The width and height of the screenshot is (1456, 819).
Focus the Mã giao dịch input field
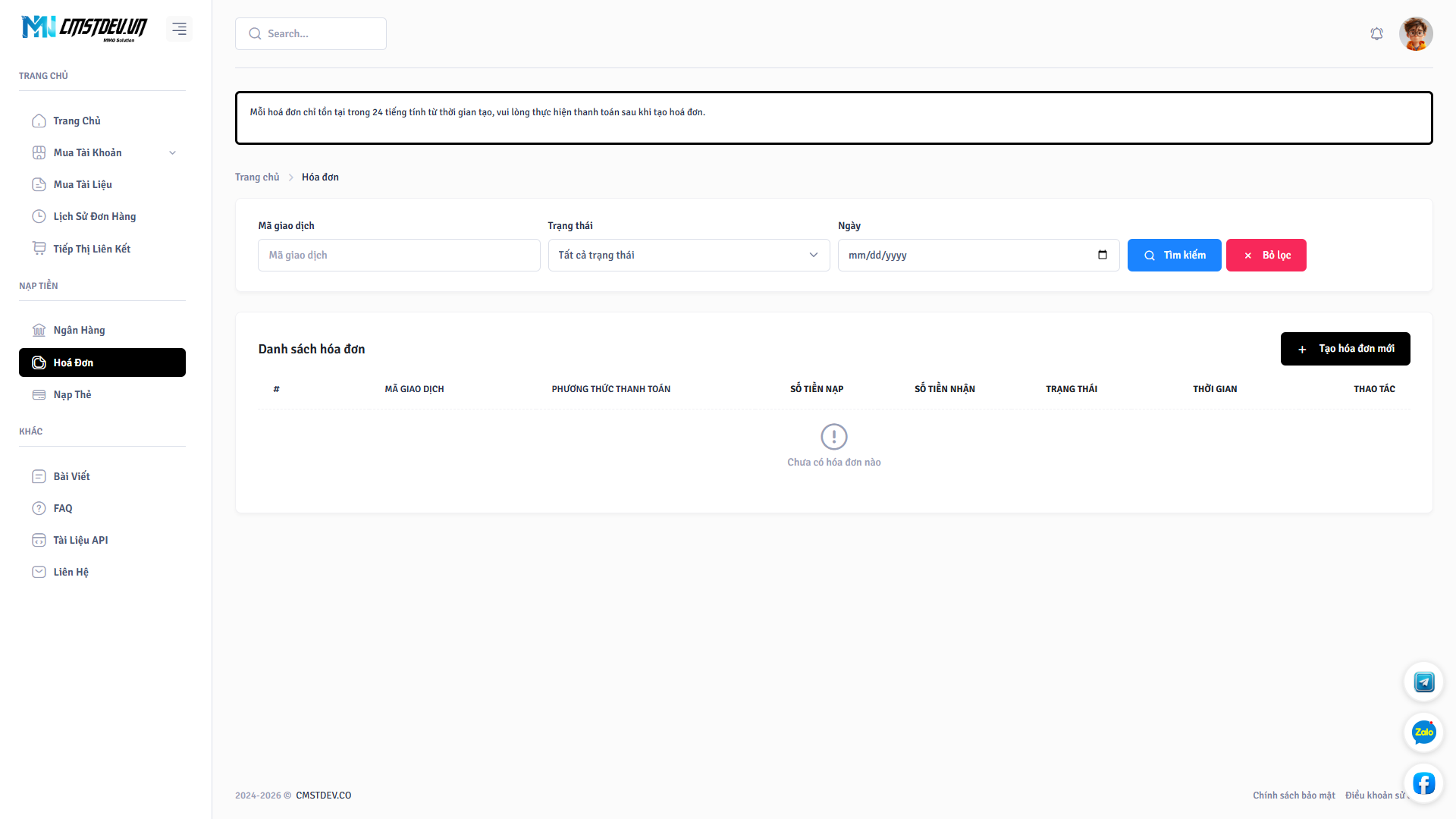(398, 256)
